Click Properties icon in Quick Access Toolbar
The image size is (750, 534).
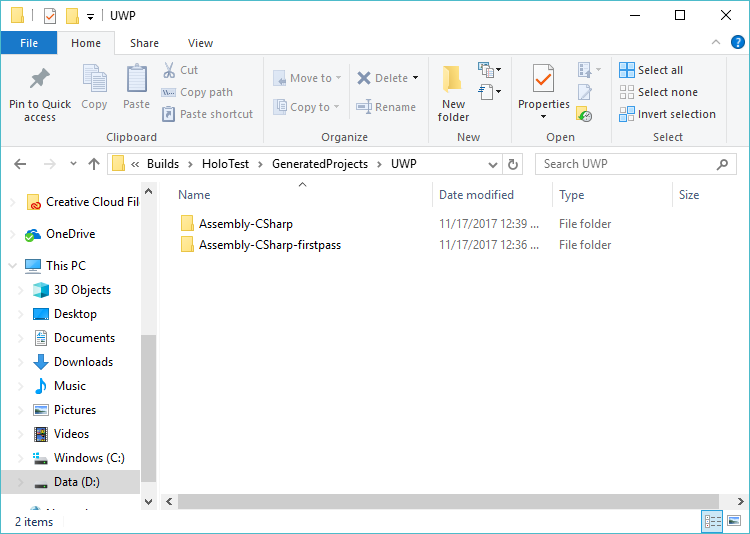point(50,16)
